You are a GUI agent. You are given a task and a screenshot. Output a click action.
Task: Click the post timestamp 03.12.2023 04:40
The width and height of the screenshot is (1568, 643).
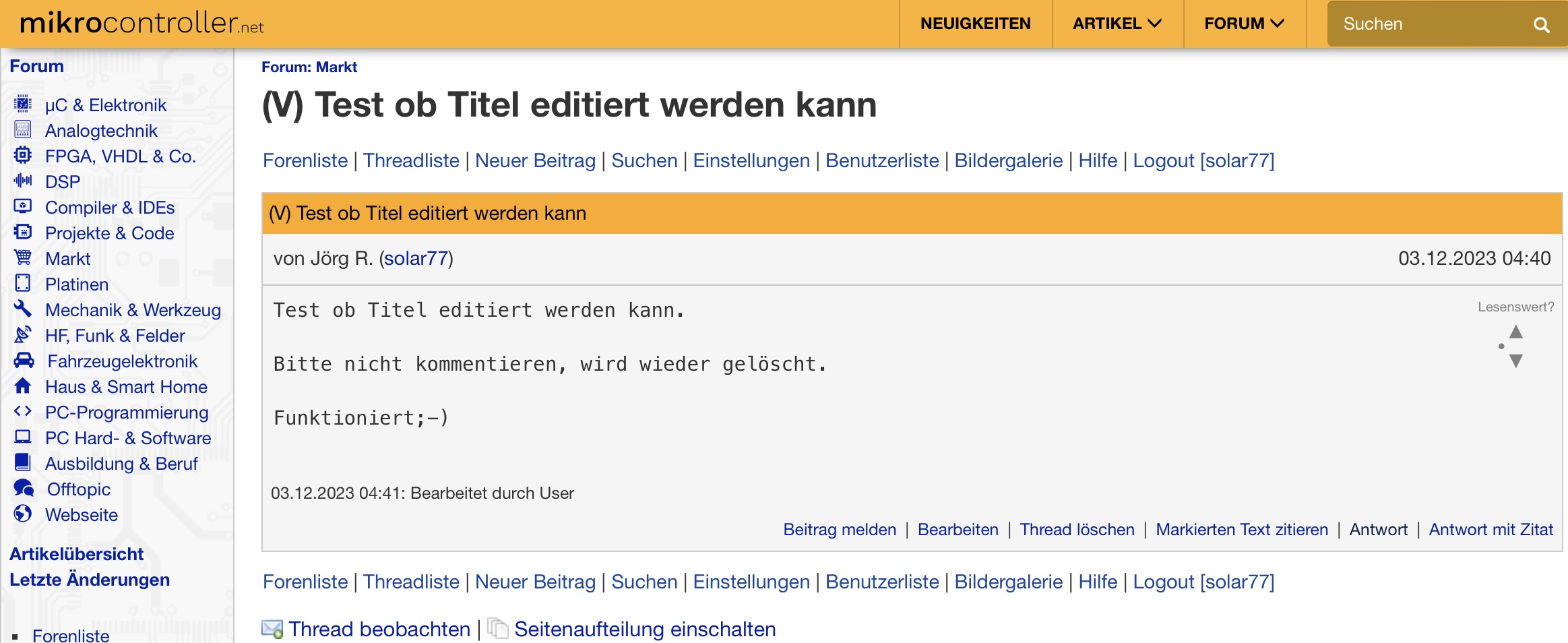click(1474, 258)
